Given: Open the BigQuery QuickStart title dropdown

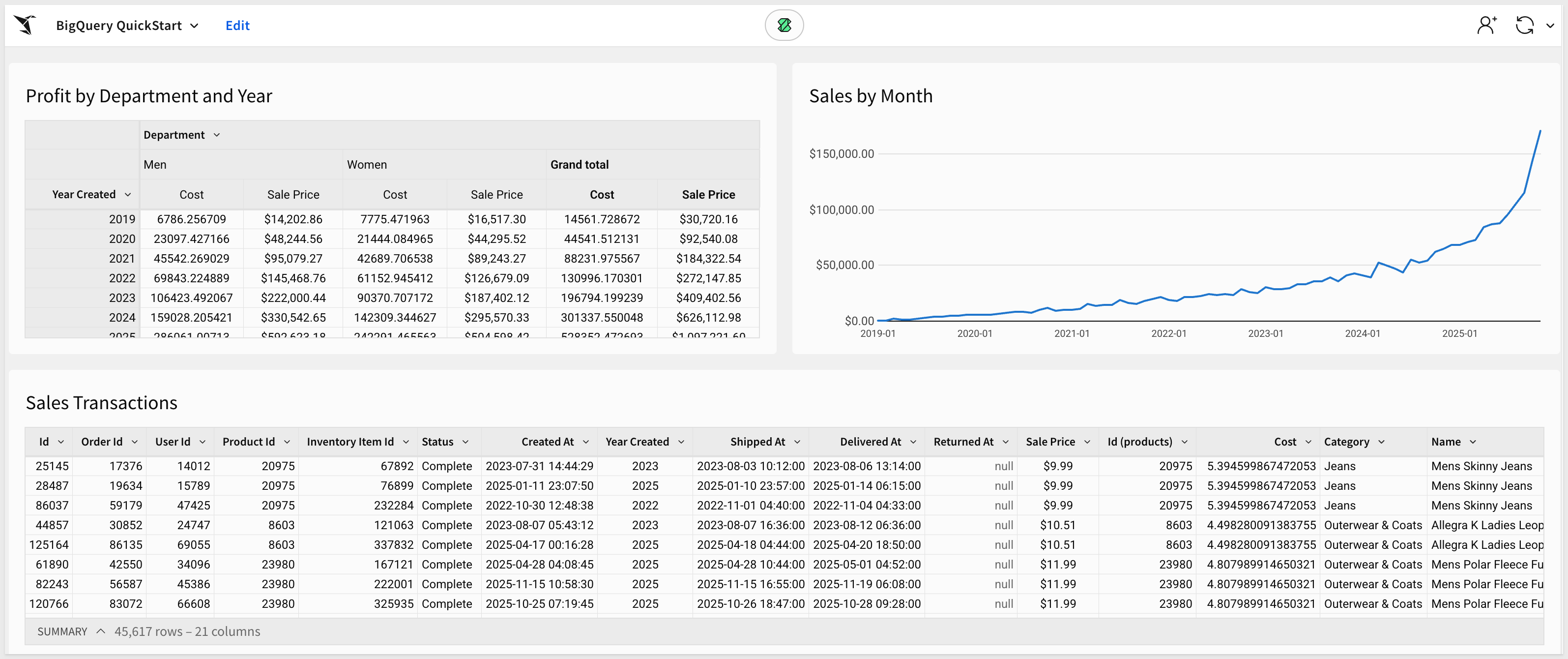Looking at the screenshot, I should [194, 26].
